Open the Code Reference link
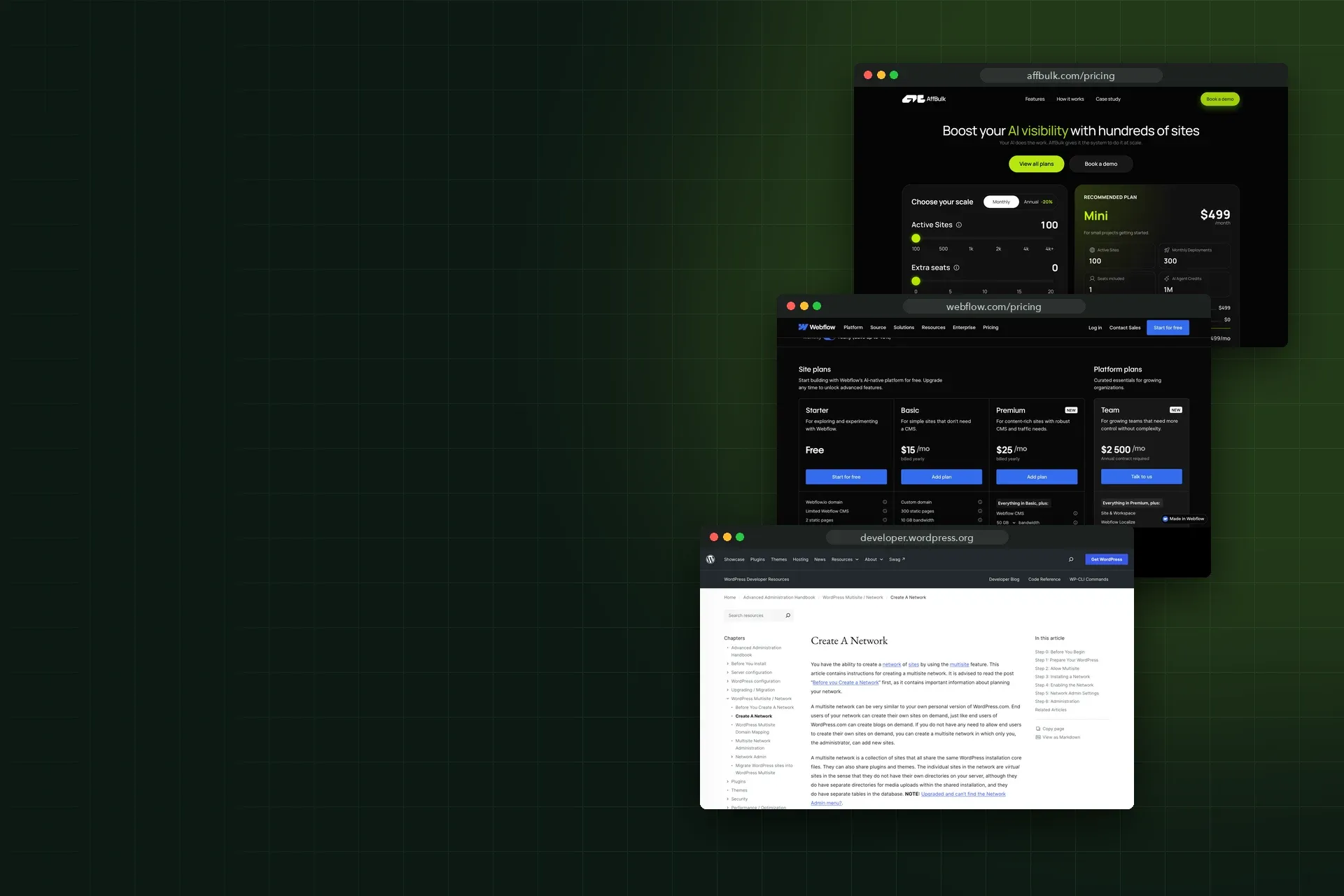 tap(1044, 580)
